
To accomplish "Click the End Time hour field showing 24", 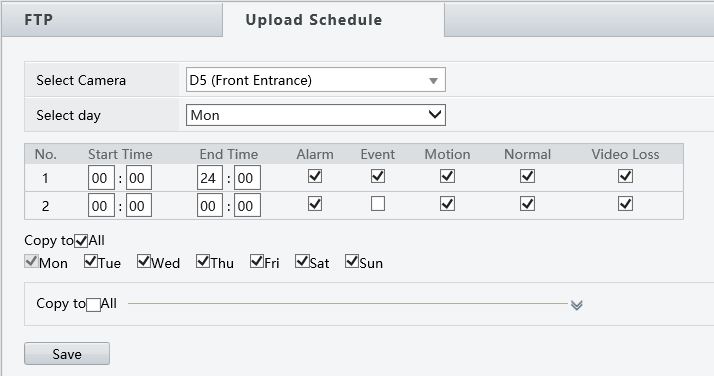I will click(210, 178).
